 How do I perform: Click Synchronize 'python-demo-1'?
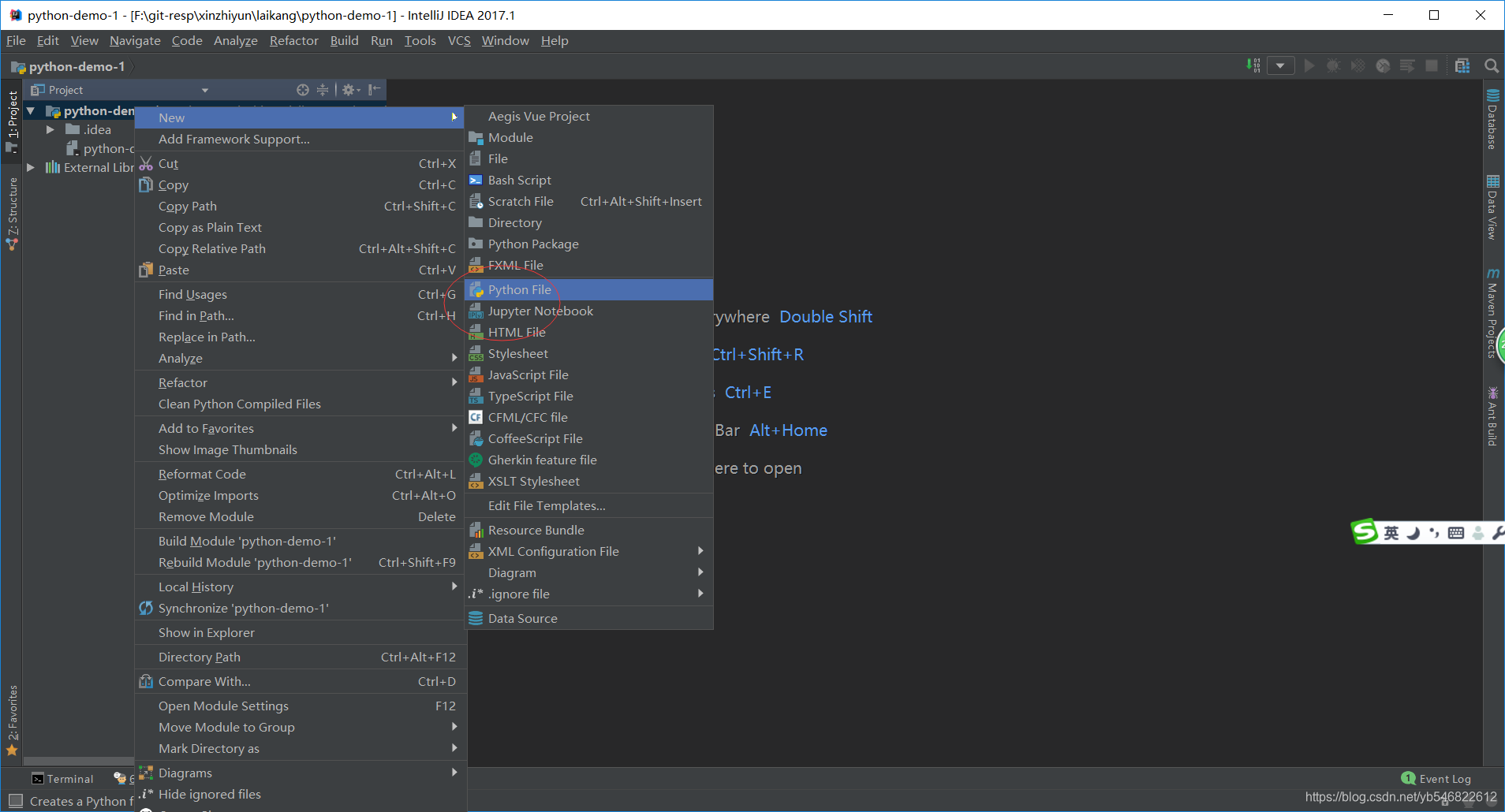(300, 609)
